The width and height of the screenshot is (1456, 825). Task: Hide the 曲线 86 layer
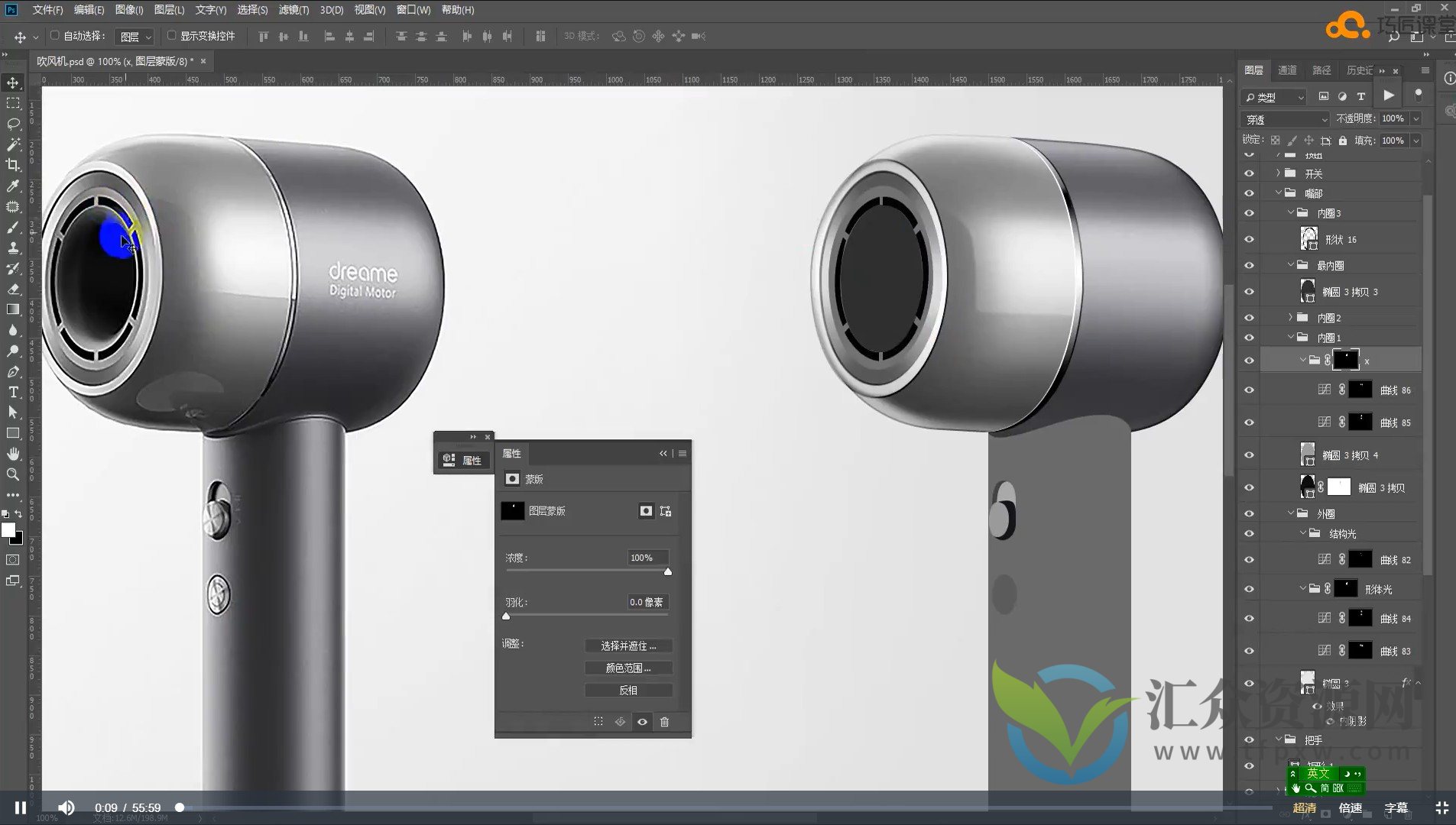1249,390
